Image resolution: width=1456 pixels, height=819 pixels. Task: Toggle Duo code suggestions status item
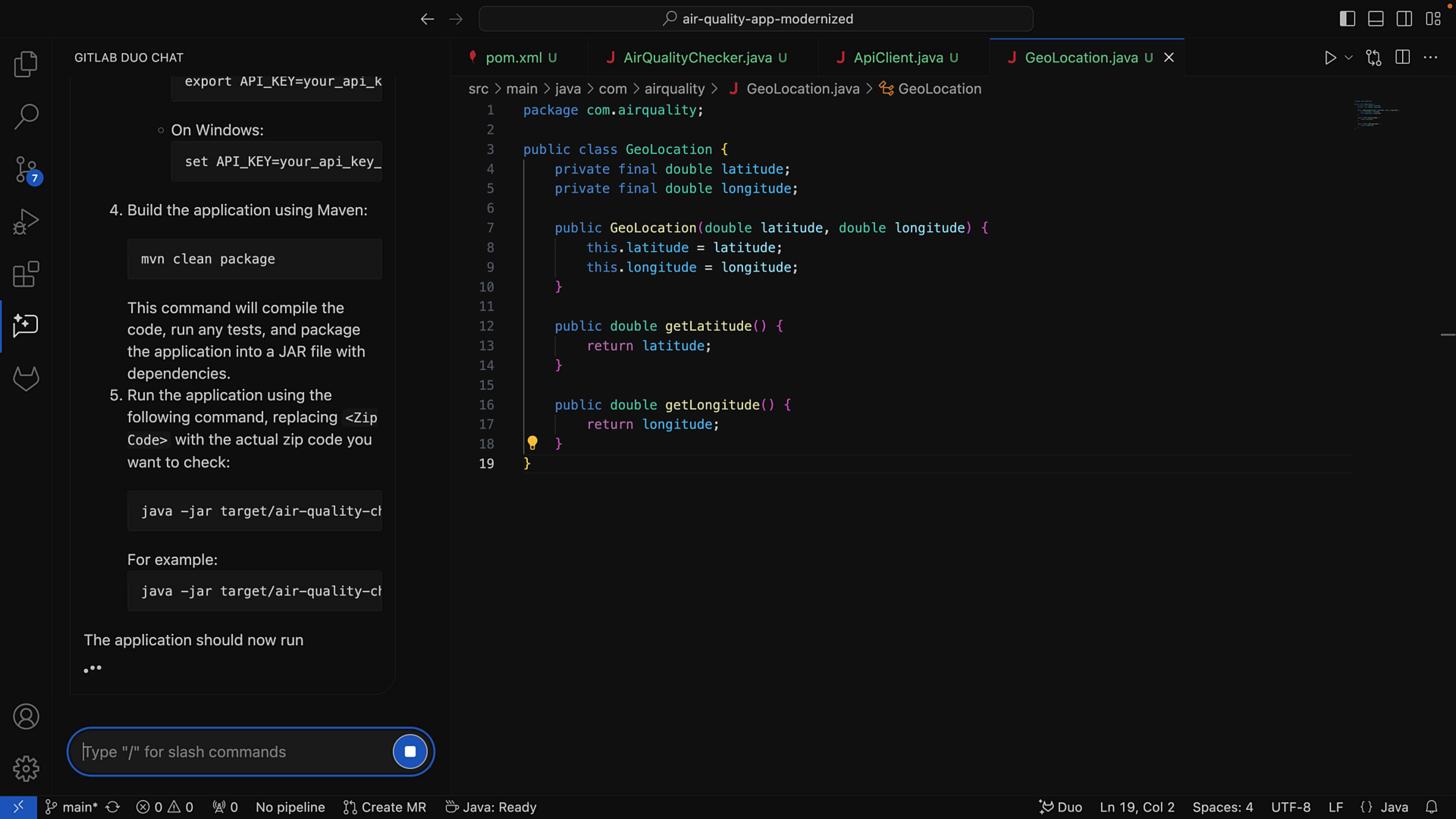pyautogui.click(x=1061, y=807)
